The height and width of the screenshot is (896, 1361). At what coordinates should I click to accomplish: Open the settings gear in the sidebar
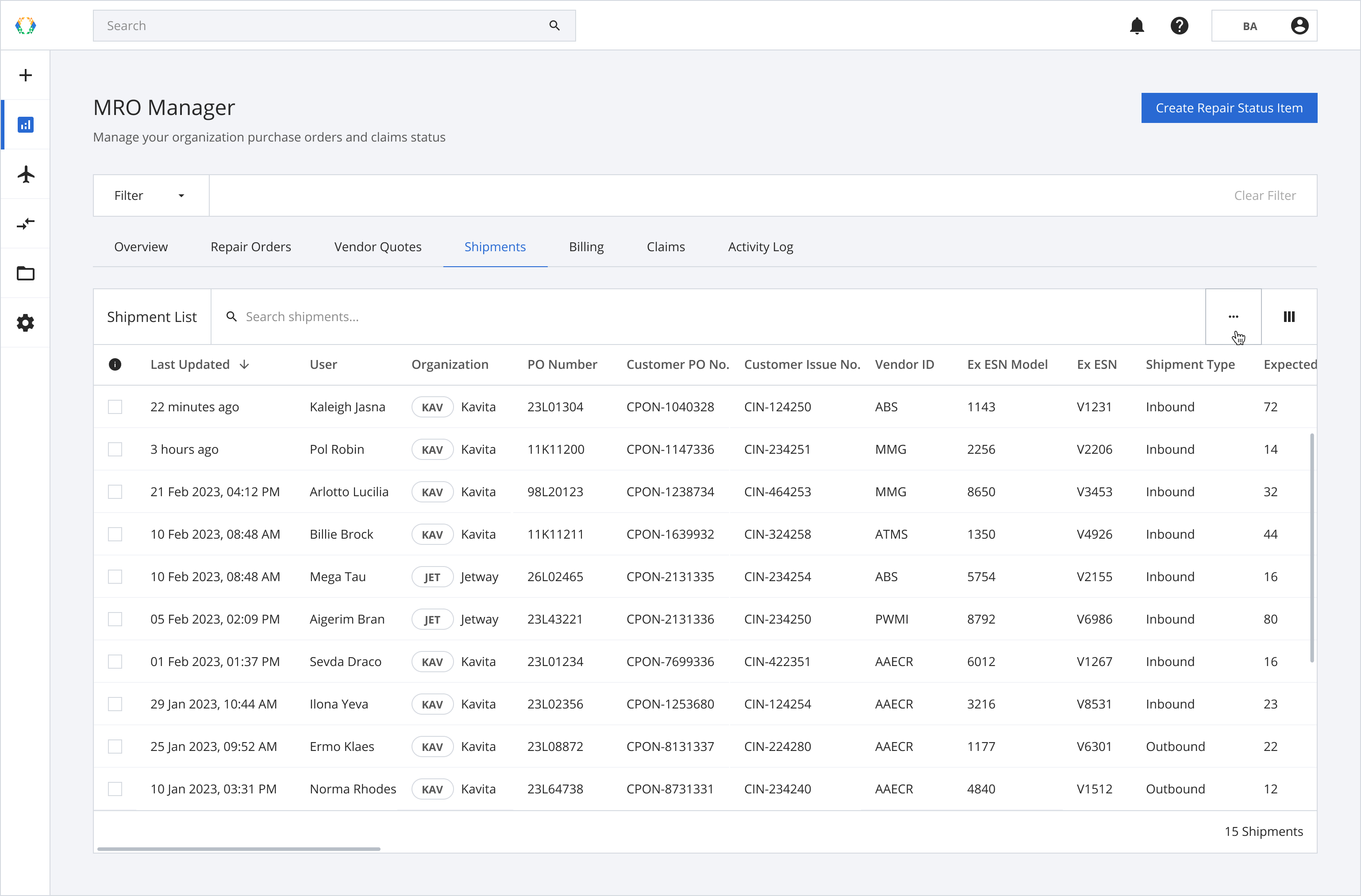pyautogui.click(x=25, y=323)
